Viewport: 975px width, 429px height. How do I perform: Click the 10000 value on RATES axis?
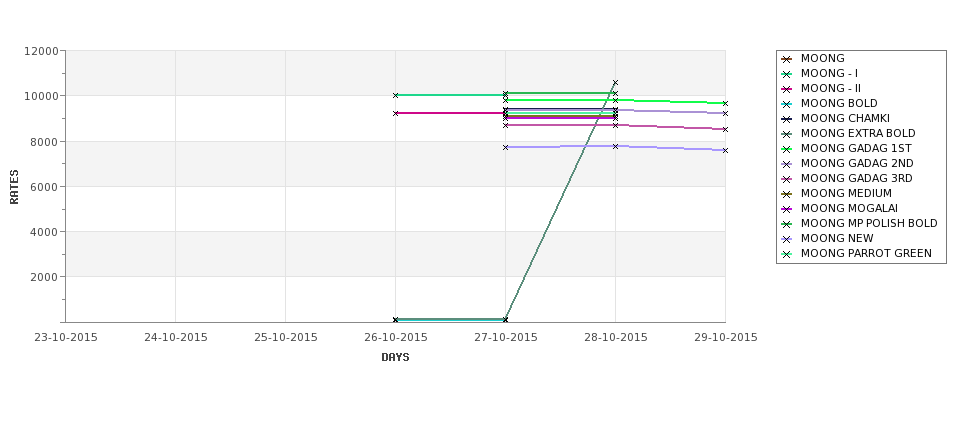click(41, 96)
